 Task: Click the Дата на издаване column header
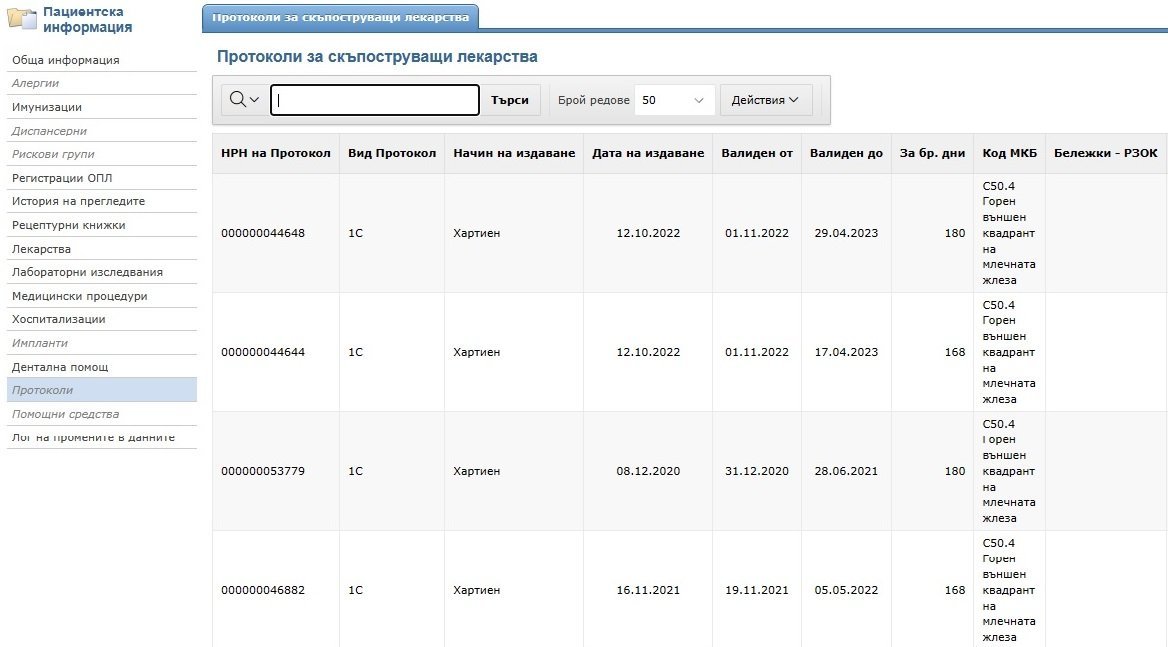tap(648, 153)
